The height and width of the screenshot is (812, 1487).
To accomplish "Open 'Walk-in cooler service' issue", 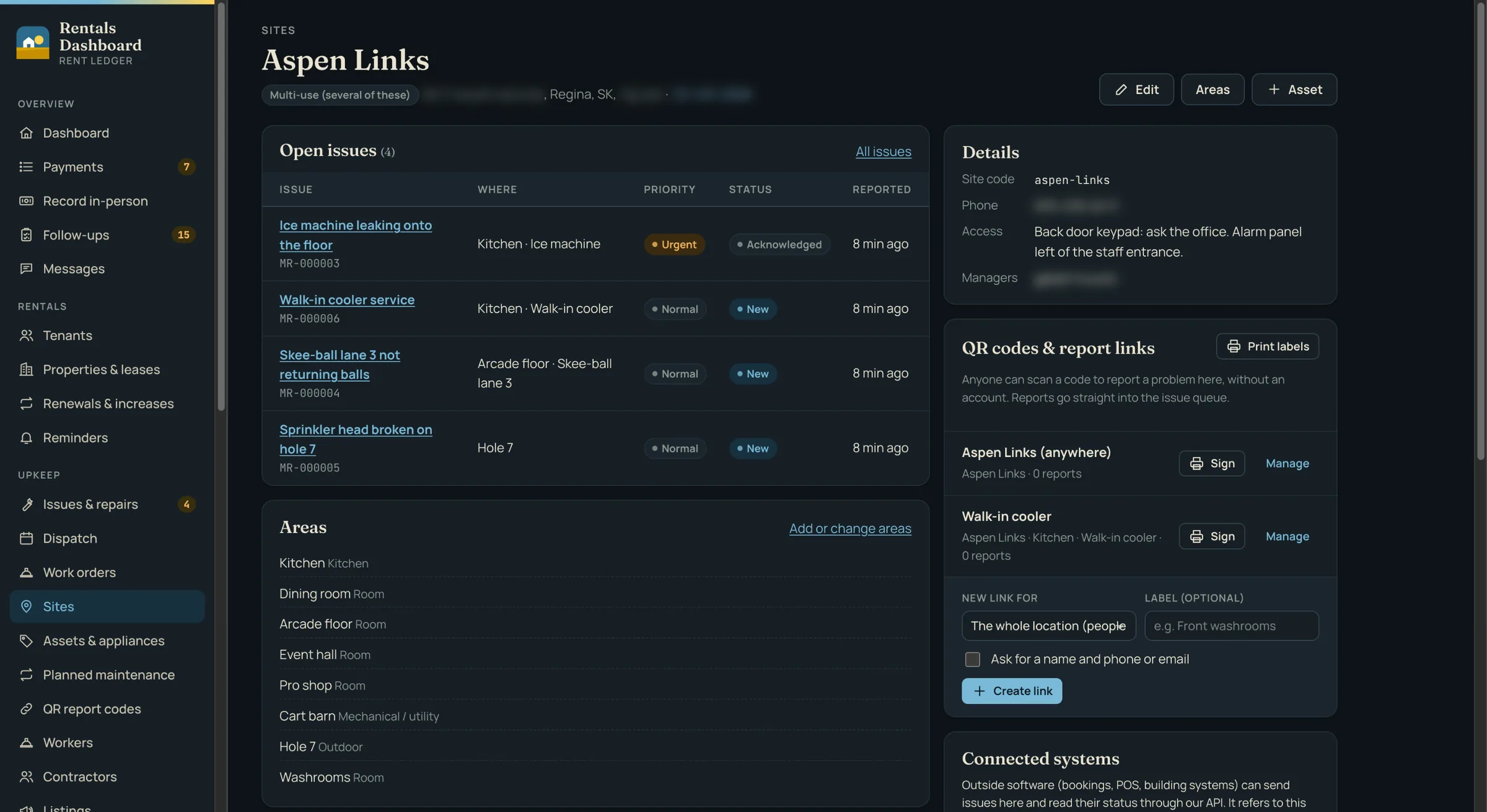I will click(347, 300).
